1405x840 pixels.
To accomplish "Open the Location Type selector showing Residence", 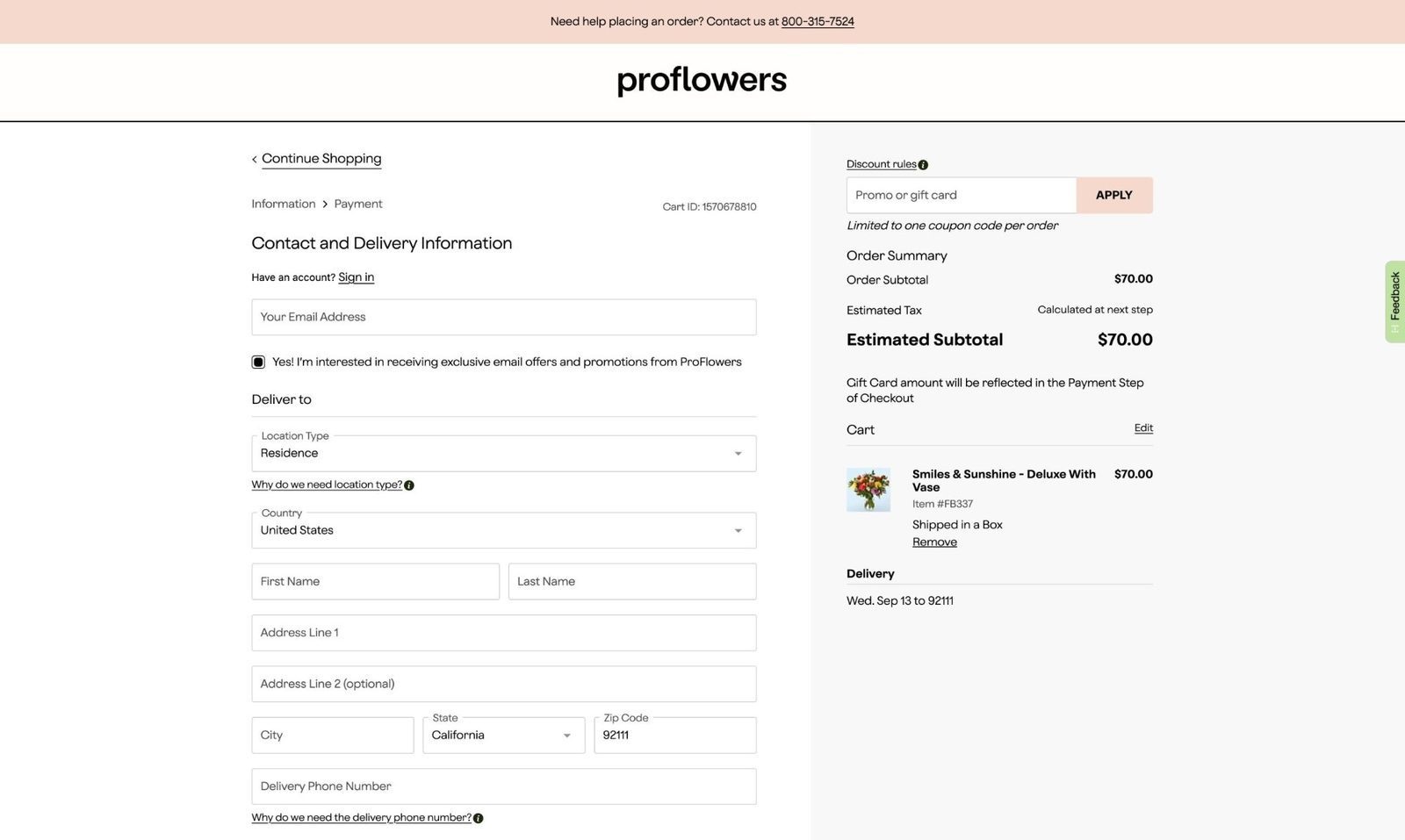I will point(503,453).
